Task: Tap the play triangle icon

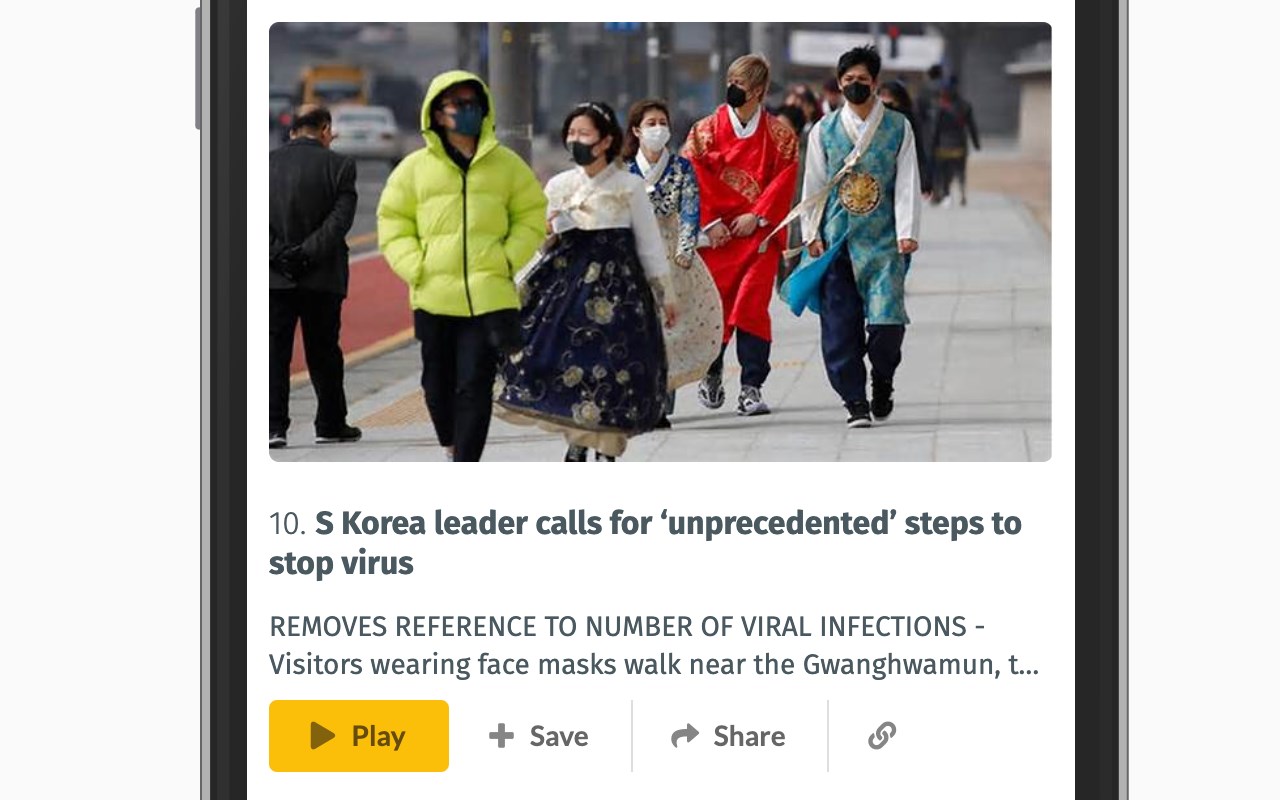Action: [322, 736]
